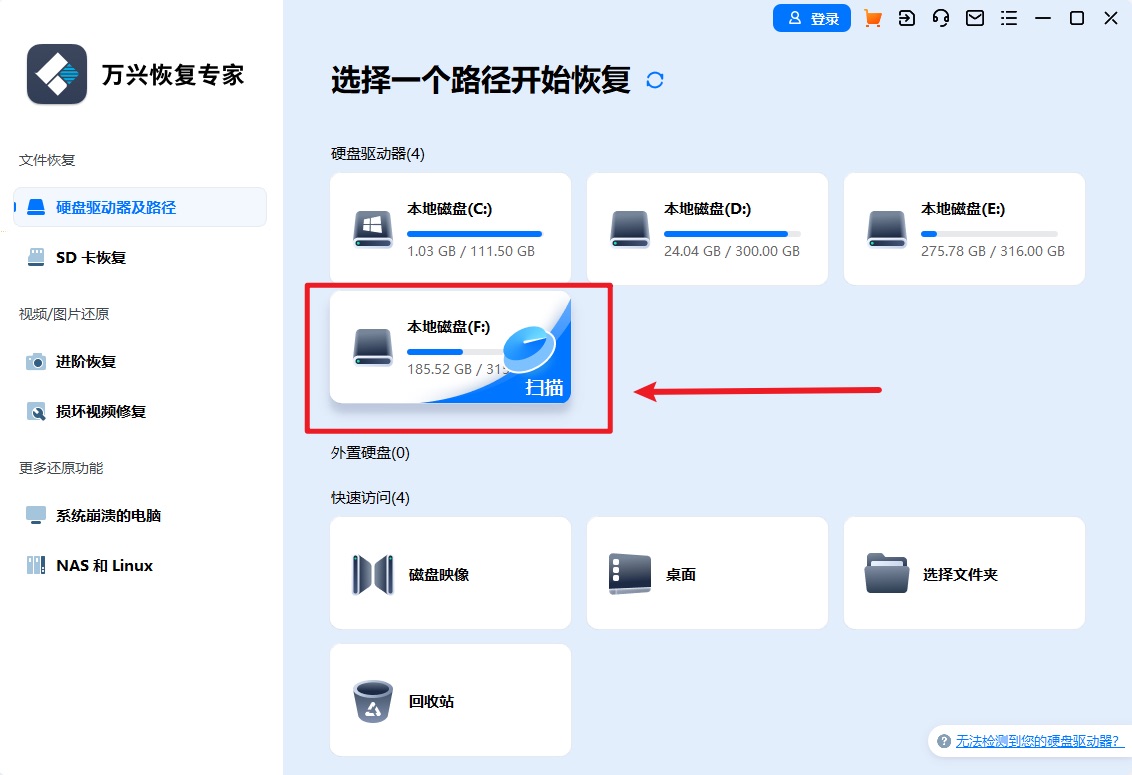Click the 万兴恢复专家 logo icon
Screen dimensions: 1132x775
click(57, 74)
